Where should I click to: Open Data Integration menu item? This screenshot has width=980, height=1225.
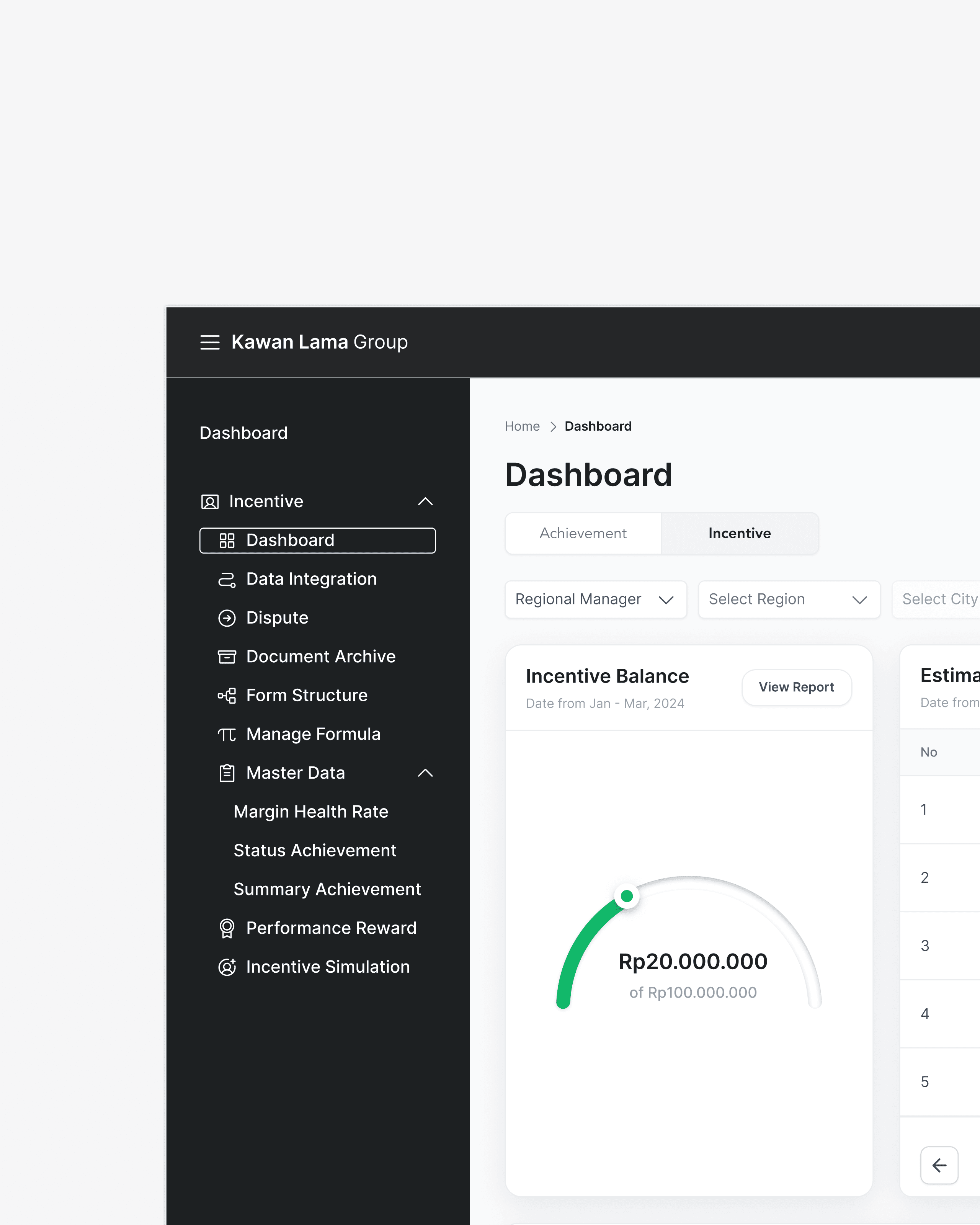click(x=311, y=580)
